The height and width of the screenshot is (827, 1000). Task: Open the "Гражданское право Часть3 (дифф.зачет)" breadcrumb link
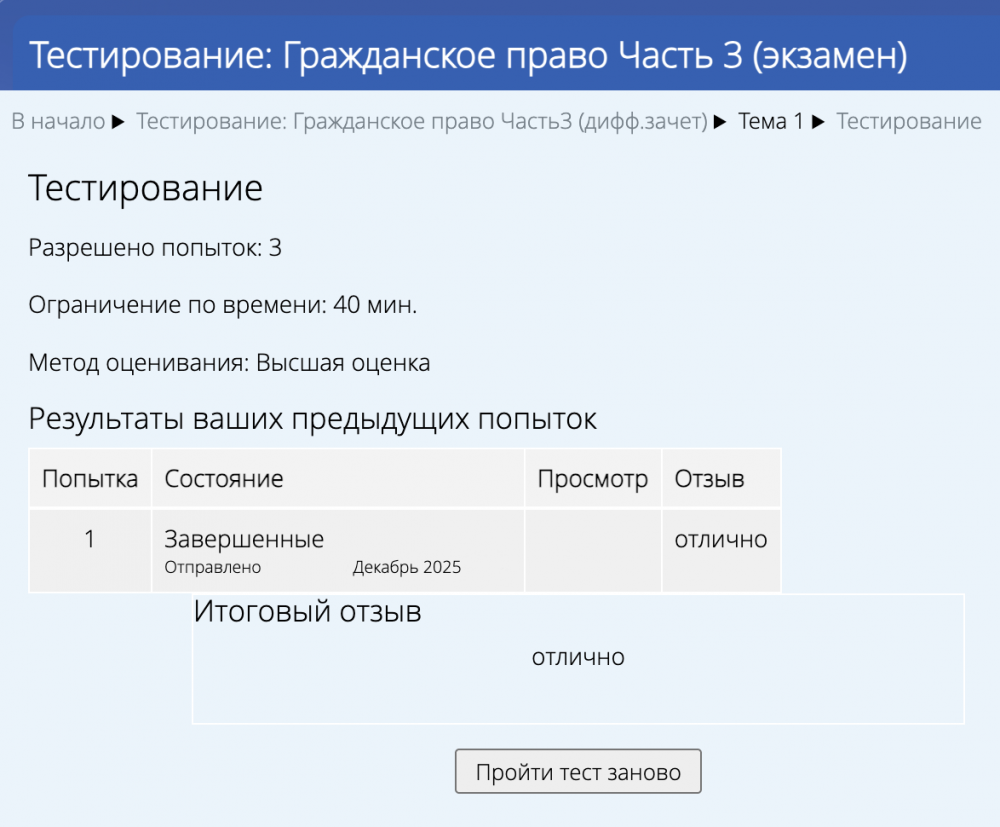pyautogui.click(x=422, y=122)
